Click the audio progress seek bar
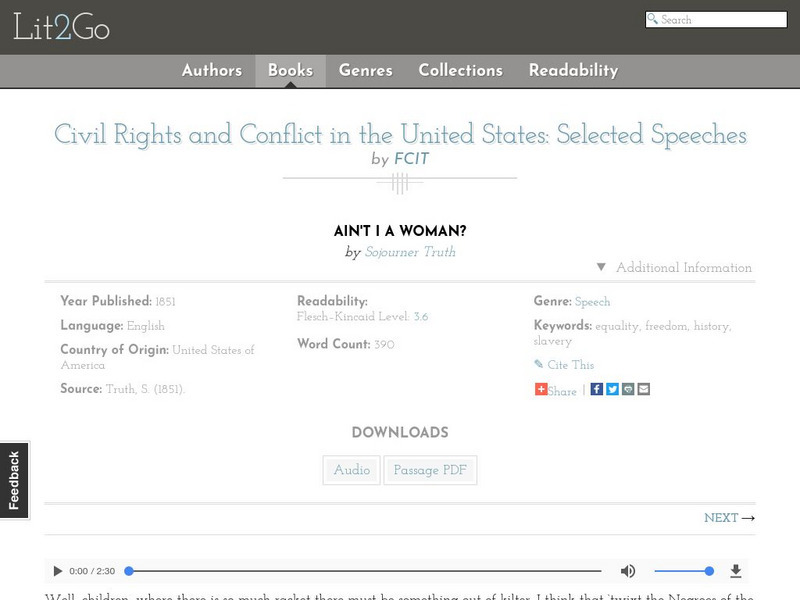The width and height of the screenshot is (800, 600). click(365, 571)
